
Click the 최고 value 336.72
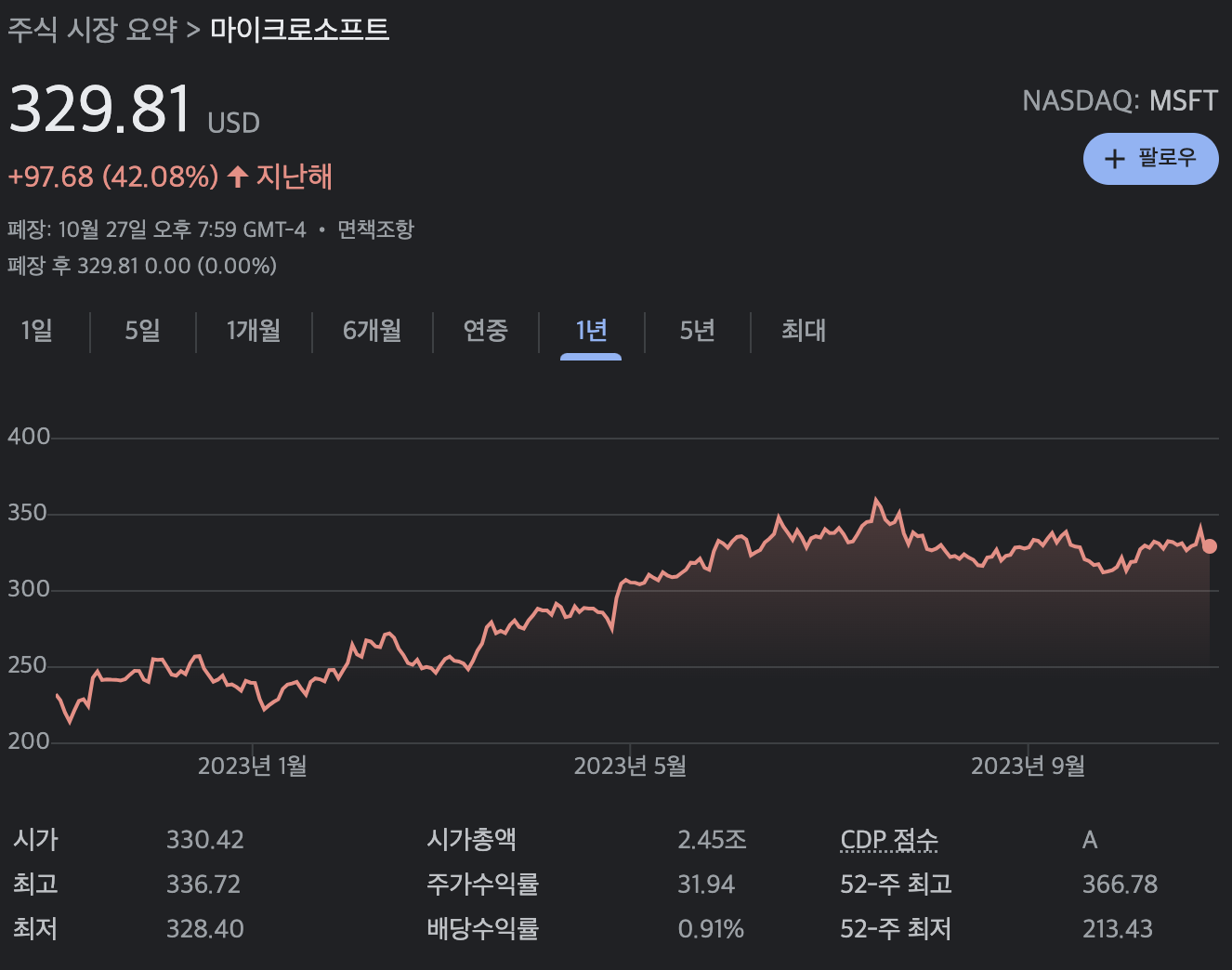203,885
